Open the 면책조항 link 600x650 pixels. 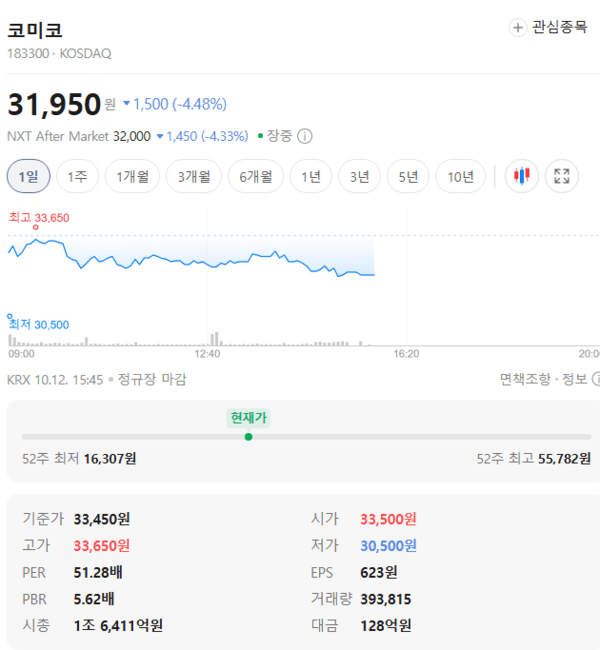[x=525, y=379]
